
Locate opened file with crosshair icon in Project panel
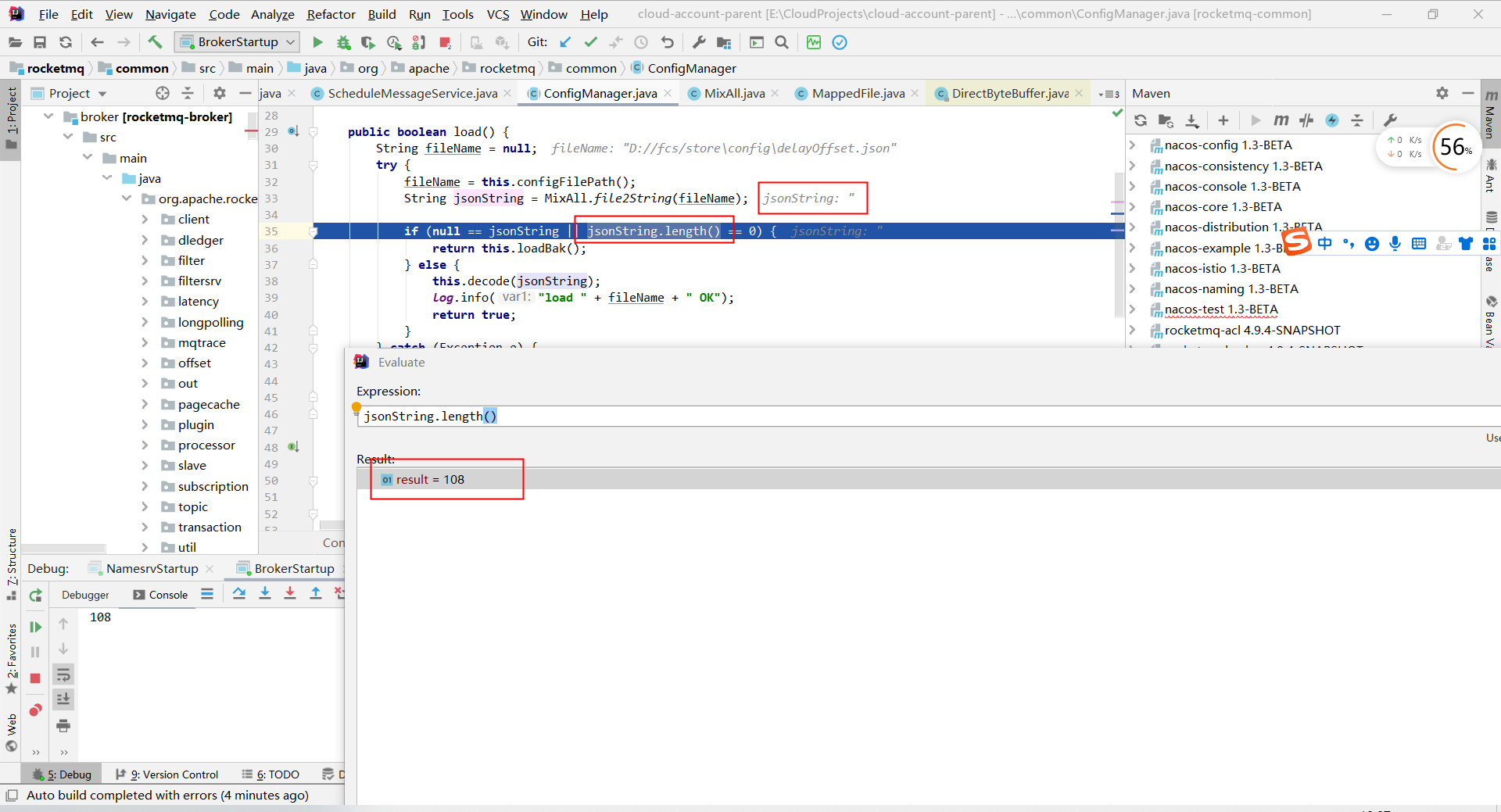163,93
